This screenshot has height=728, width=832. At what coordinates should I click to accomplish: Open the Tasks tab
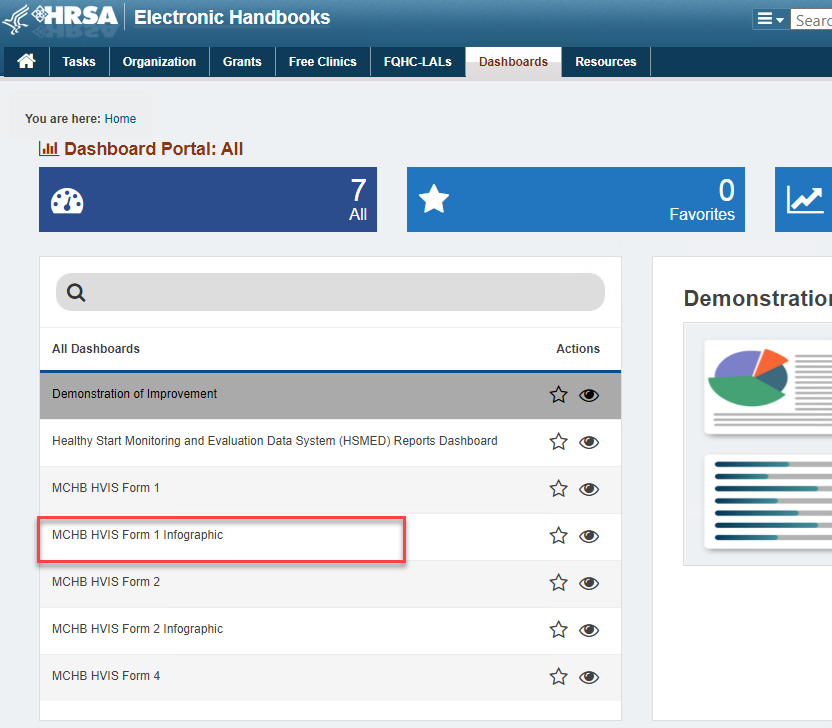click(79, 62)
